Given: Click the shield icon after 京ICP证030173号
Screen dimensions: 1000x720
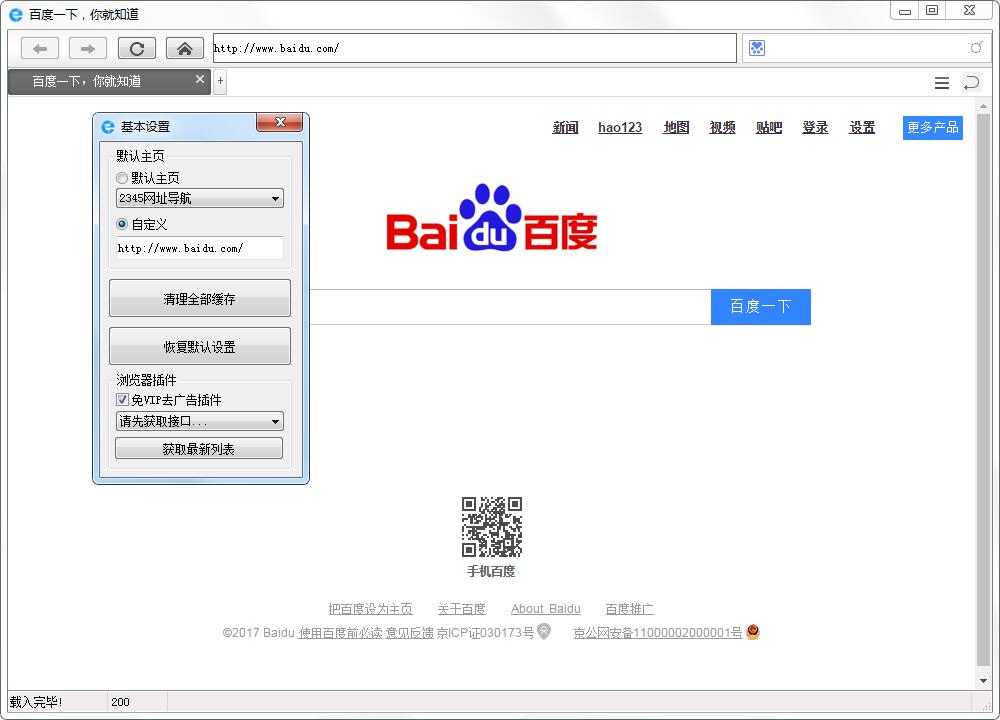Looking at the screenshot, I should 543,631.
